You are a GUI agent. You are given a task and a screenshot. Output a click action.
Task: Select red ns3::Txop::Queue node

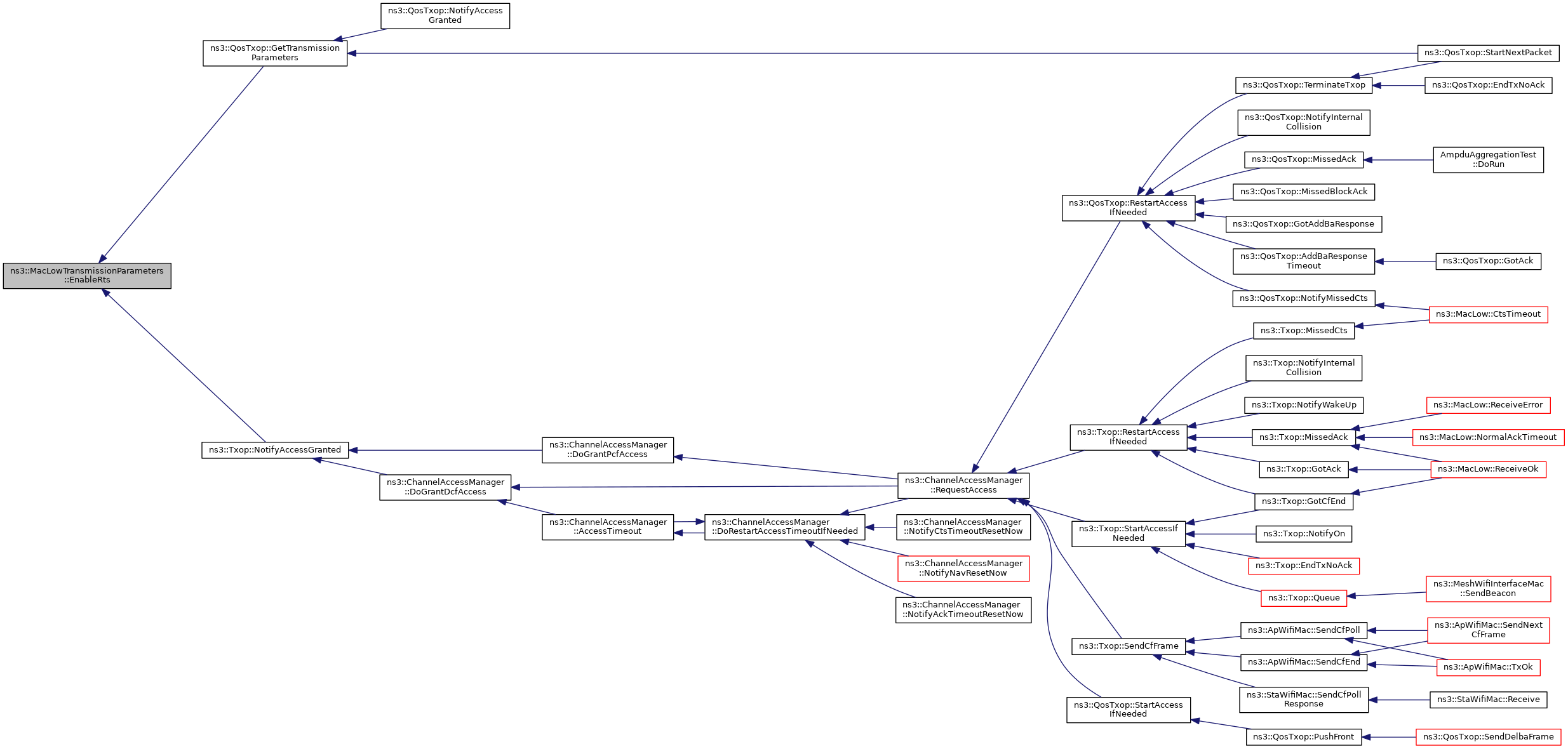pos(1303,598)
